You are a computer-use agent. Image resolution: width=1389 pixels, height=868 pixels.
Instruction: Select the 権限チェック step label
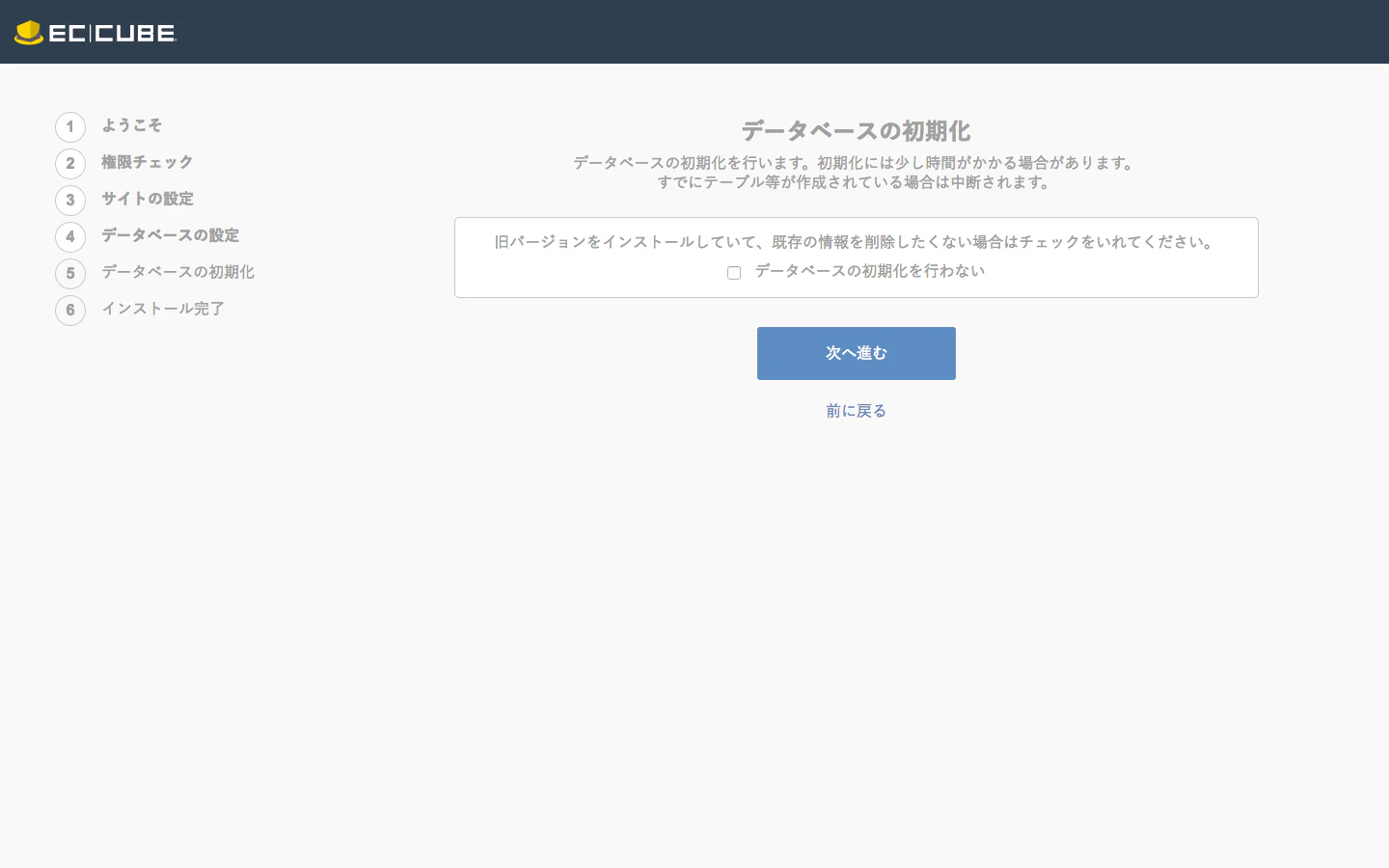point(148,162)
